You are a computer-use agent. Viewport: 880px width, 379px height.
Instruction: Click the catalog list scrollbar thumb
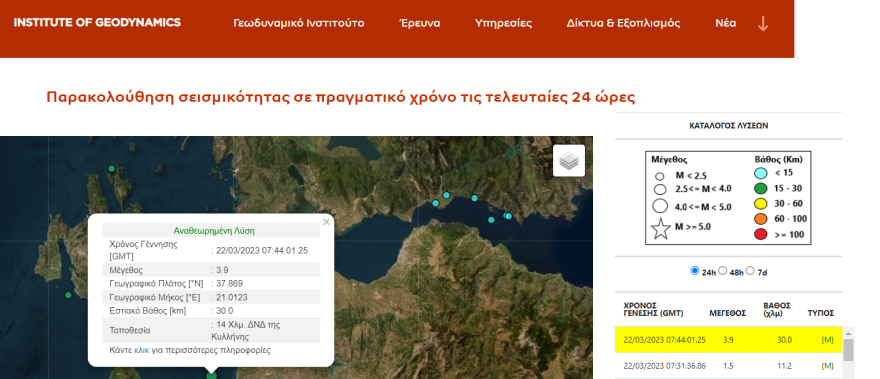point(848,350)
